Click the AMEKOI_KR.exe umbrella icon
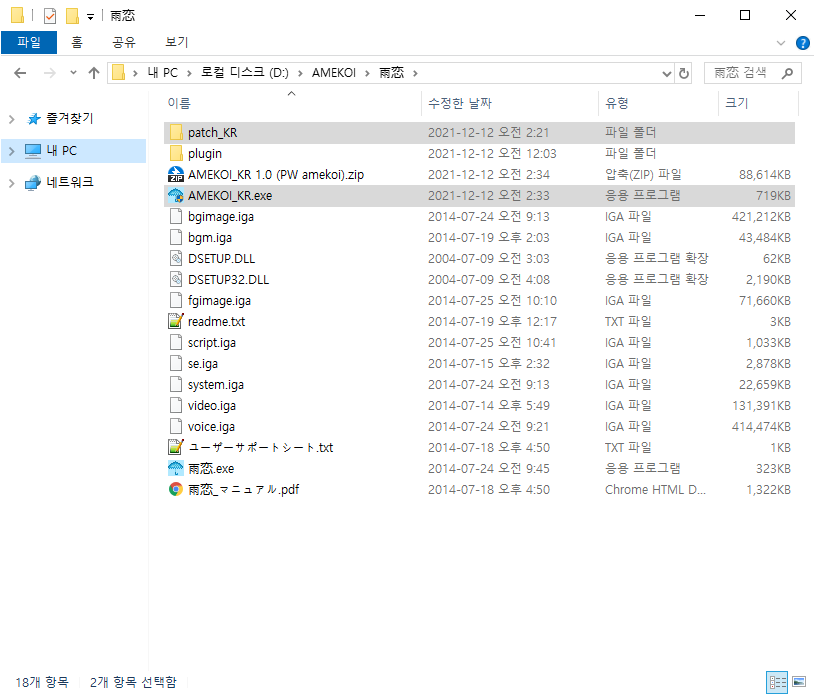 click(176, 195)
